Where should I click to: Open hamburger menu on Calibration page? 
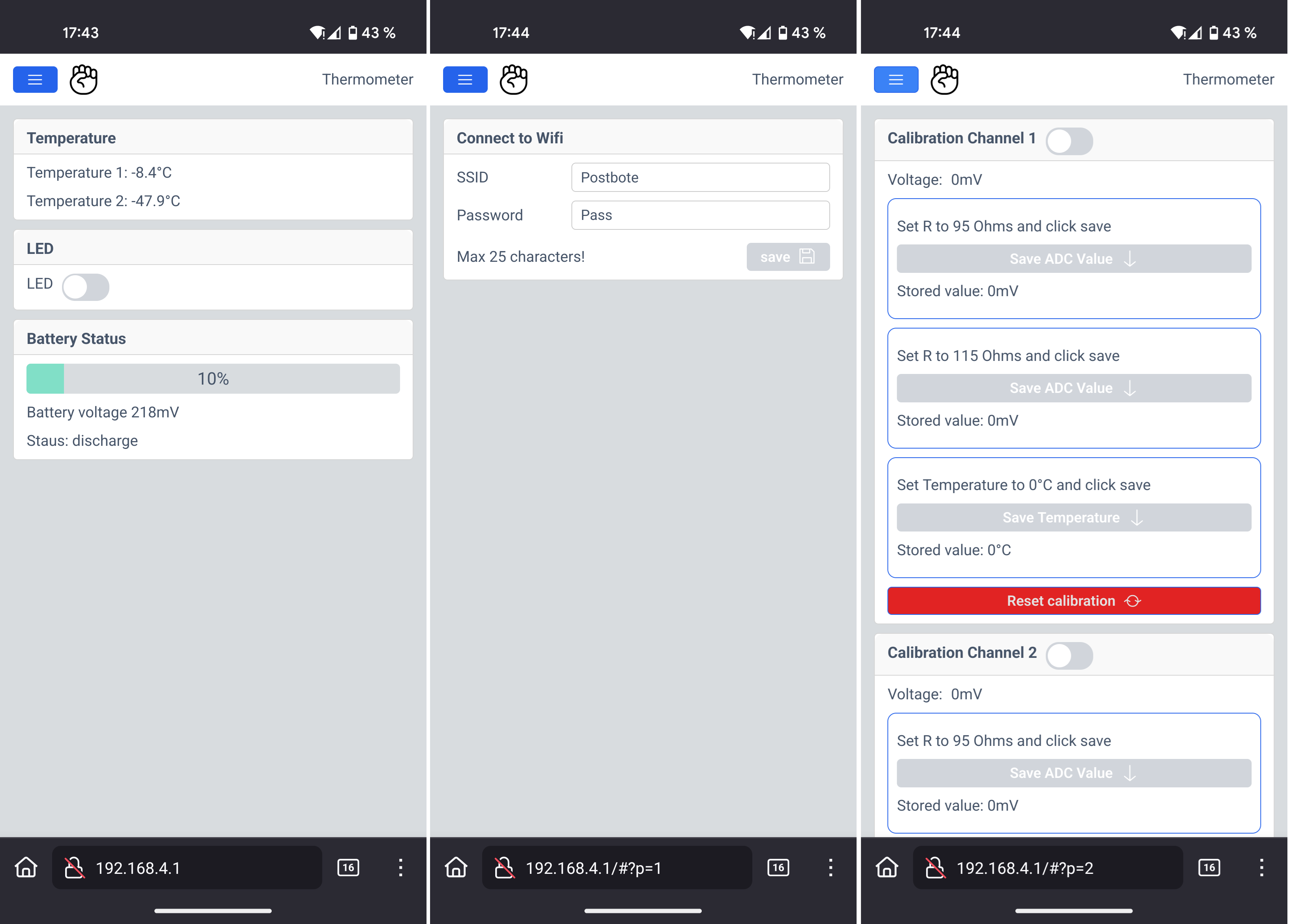[x=896, y=79]
